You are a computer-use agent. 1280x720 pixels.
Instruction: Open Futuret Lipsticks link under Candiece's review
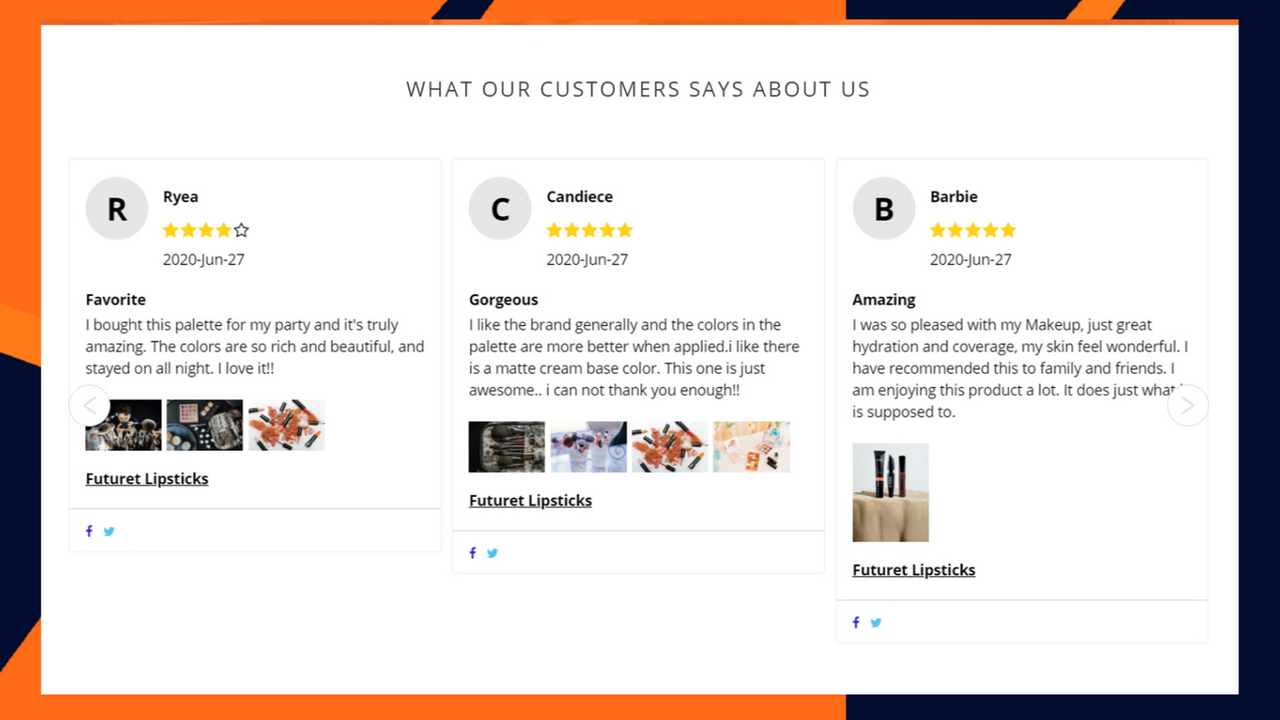tap(530, 501)
